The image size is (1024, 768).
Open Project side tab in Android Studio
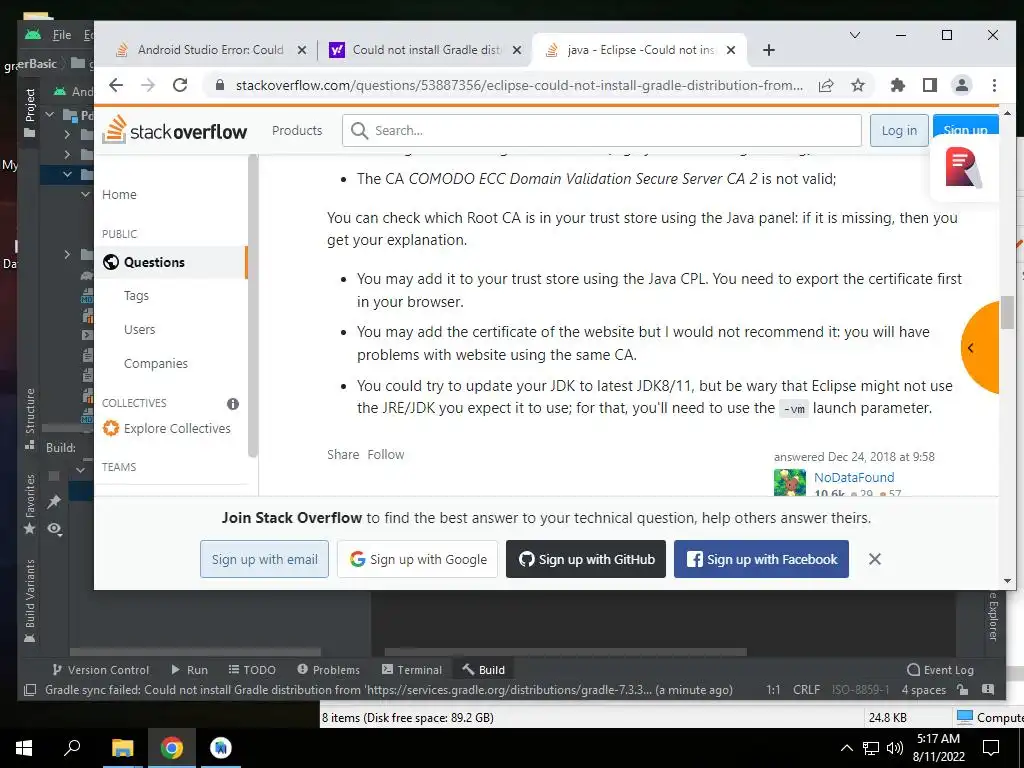[x=29, y=112]
